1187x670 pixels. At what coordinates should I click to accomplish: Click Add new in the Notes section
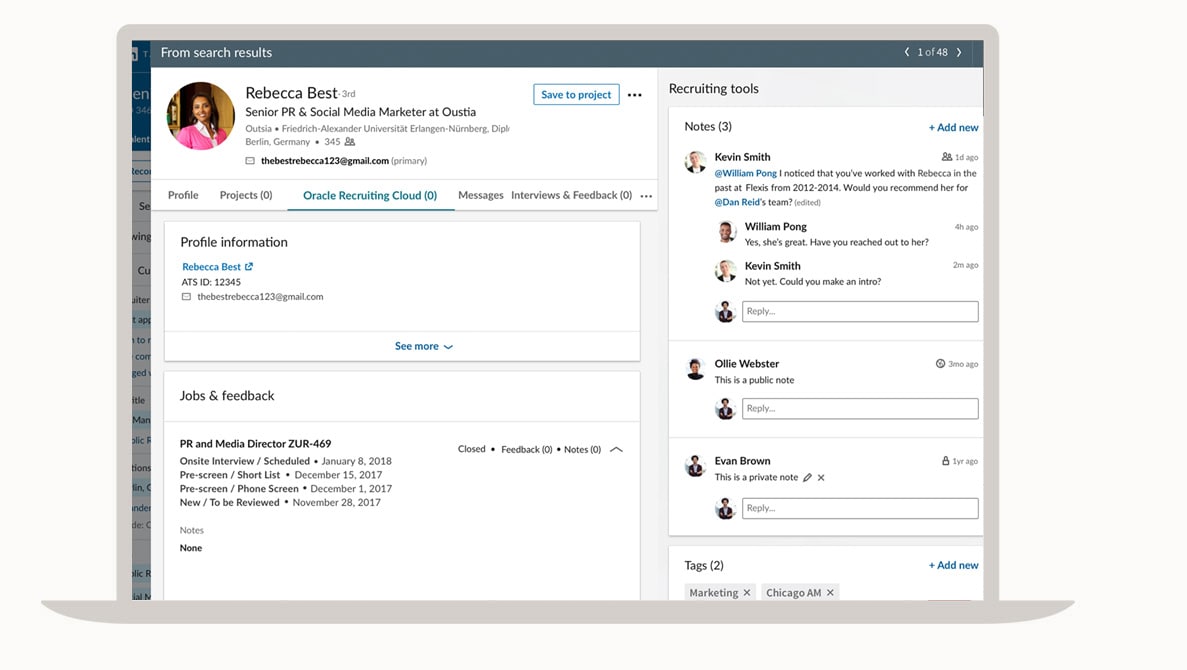coord(953,127)
